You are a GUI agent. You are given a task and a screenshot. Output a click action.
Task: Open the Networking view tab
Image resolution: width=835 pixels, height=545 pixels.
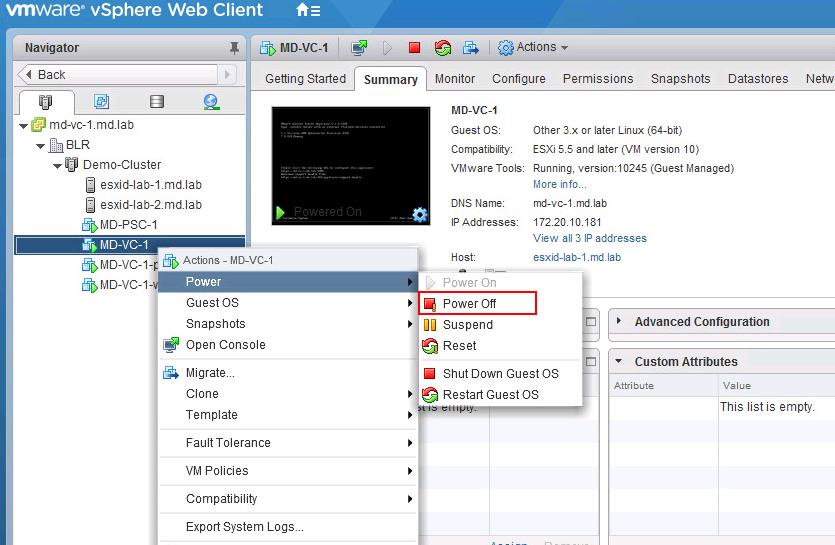click(211, 101)
